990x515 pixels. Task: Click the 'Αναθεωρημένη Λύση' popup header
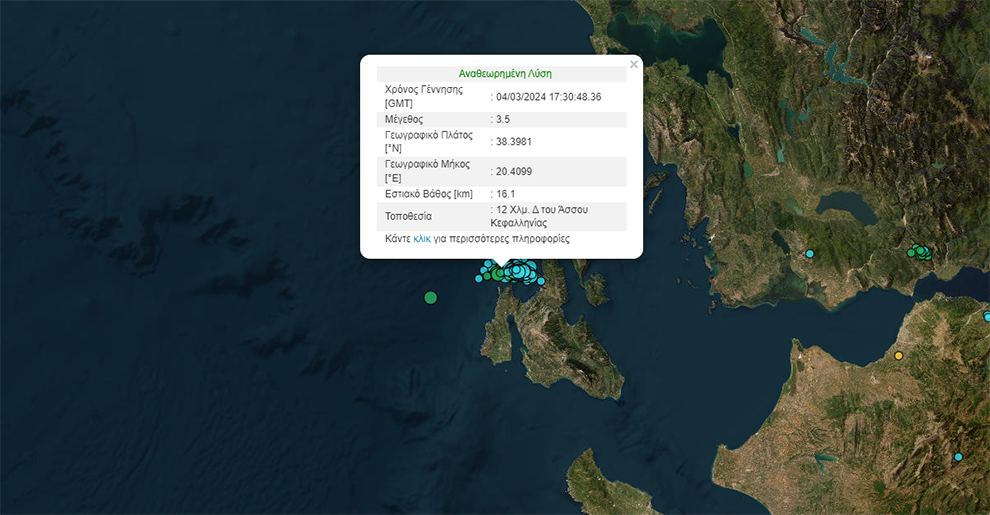(505, 74)
